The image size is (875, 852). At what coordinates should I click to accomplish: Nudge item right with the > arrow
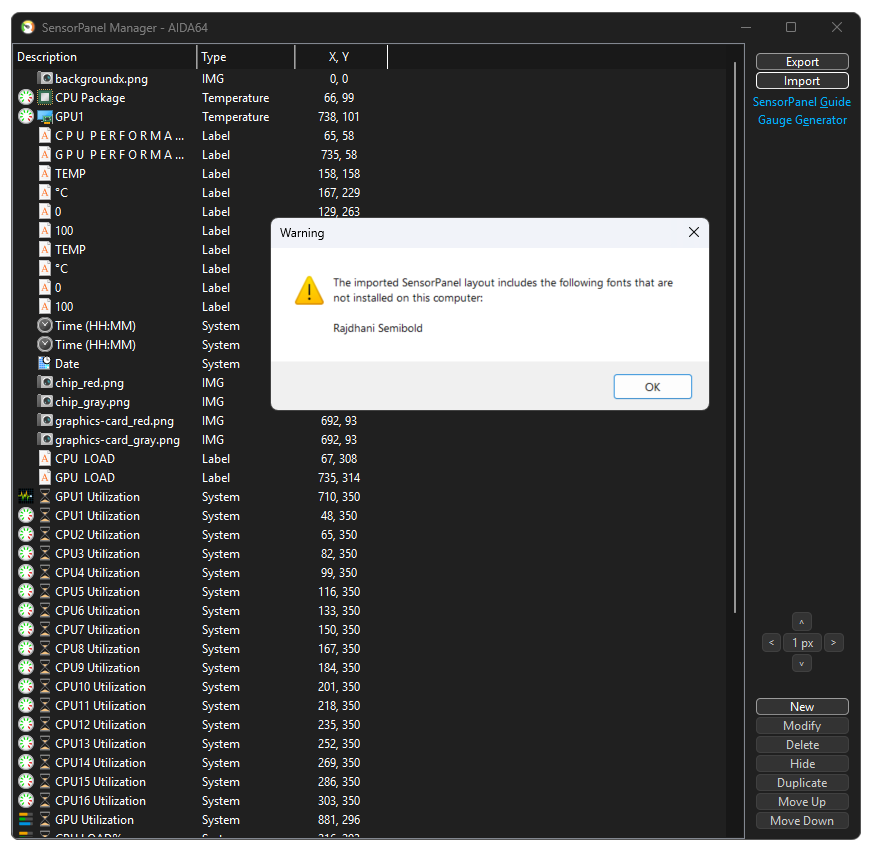pos(833,642)
